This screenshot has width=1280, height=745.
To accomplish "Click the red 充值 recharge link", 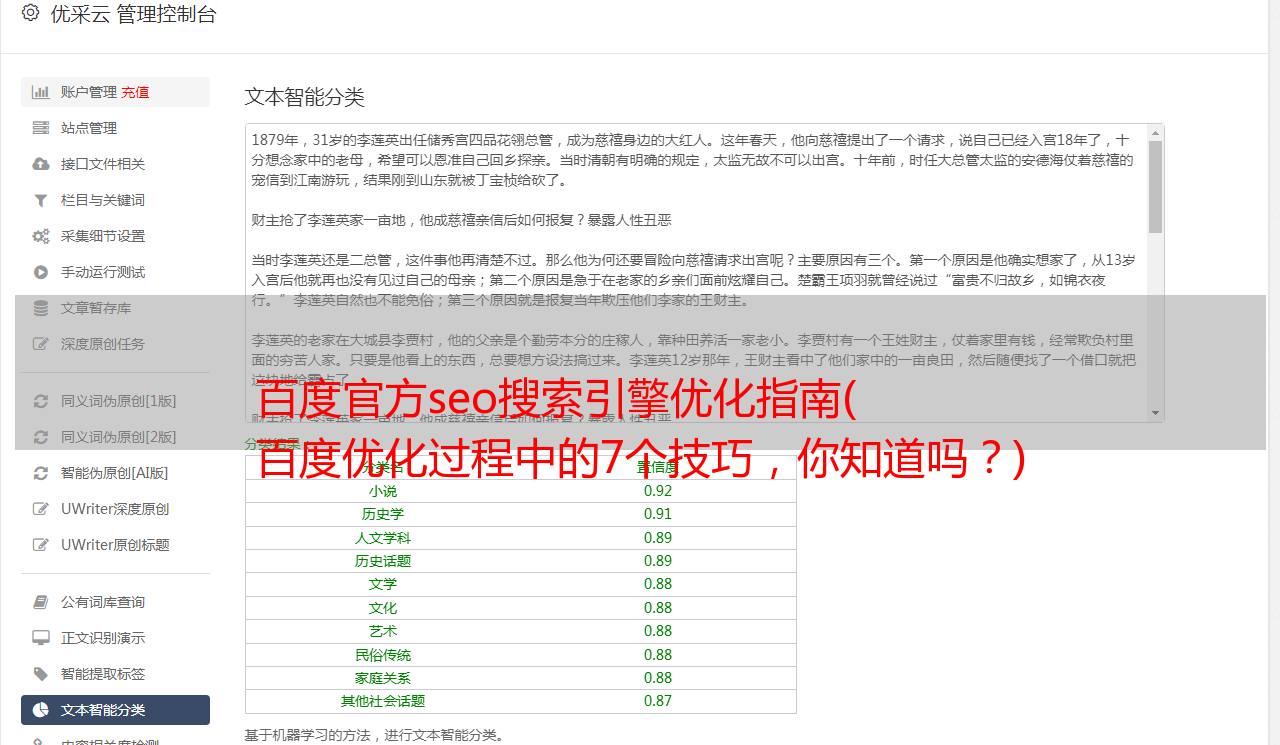I will pyautogui.click(x=135, y=92).
